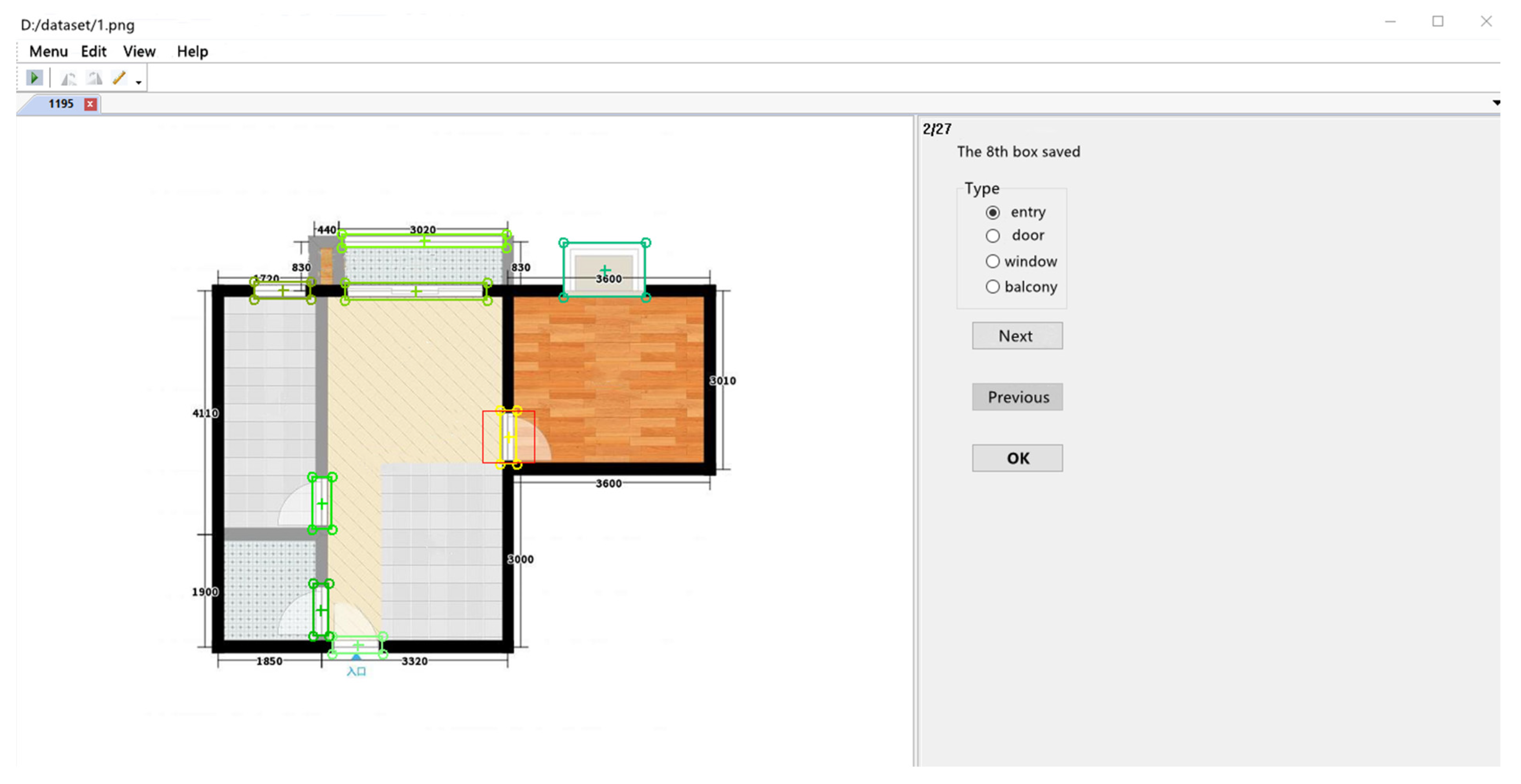This screenshot has width=1521, height=784.
Task: Click the cross marker inside the red-highlighted door box
Action: pos(509,438)
